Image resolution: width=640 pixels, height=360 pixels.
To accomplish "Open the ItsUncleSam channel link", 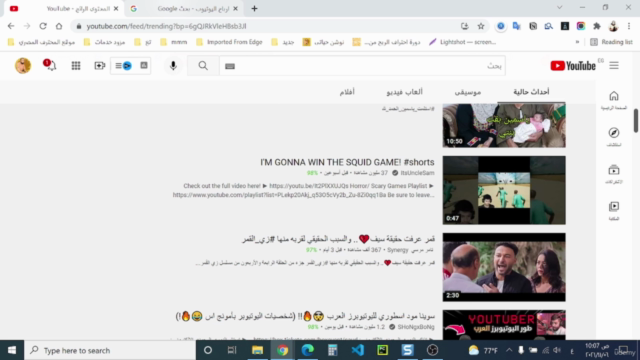I will click(417, 173).
